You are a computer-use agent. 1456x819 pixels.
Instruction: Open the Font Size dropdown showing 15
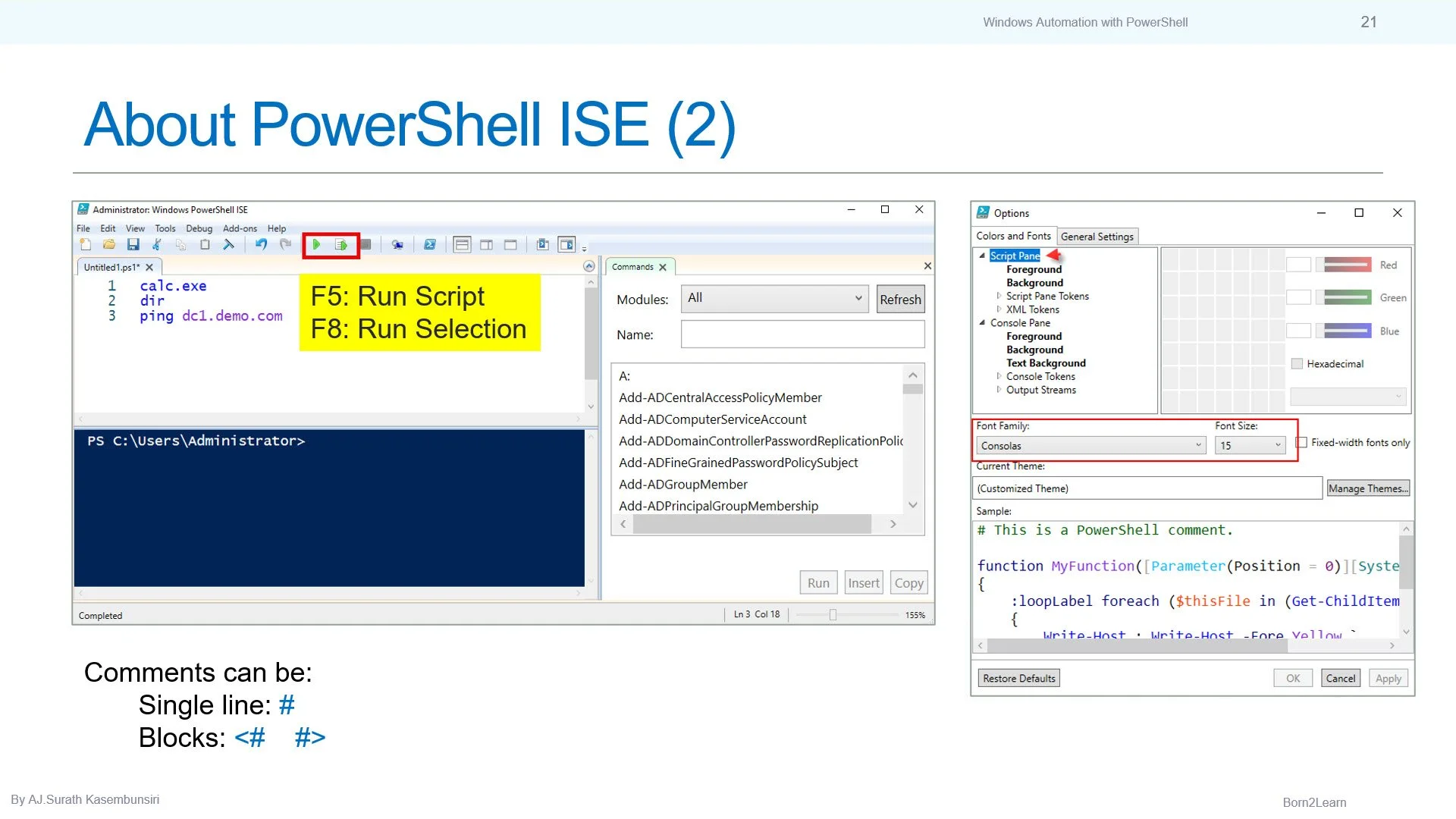tap(1250, 445)
